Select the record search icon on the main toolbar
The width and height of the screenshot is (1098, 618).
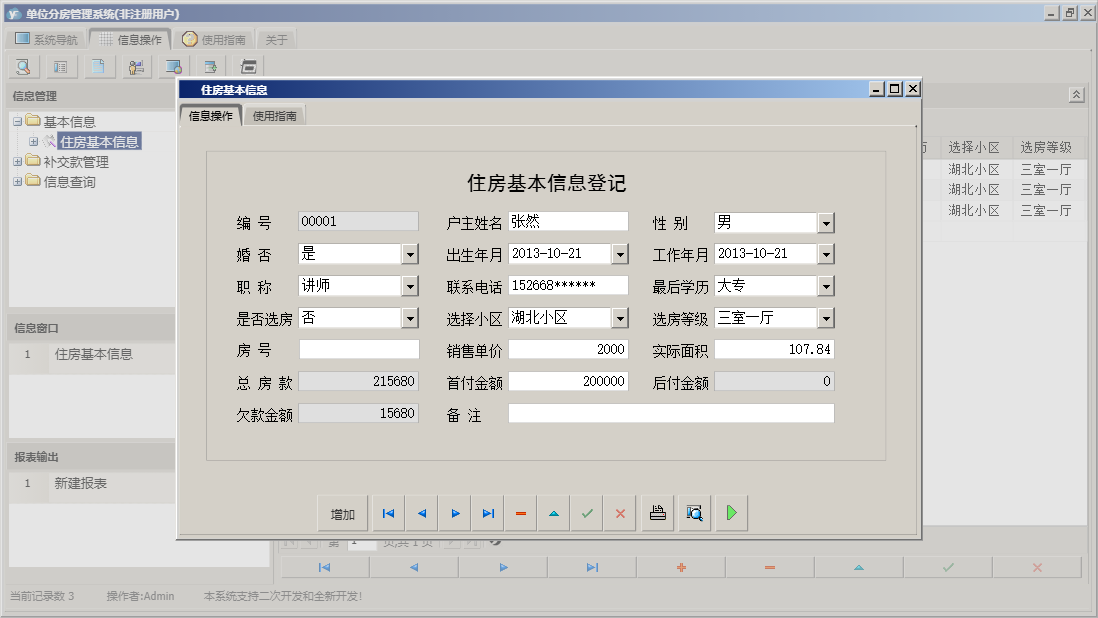23,66
